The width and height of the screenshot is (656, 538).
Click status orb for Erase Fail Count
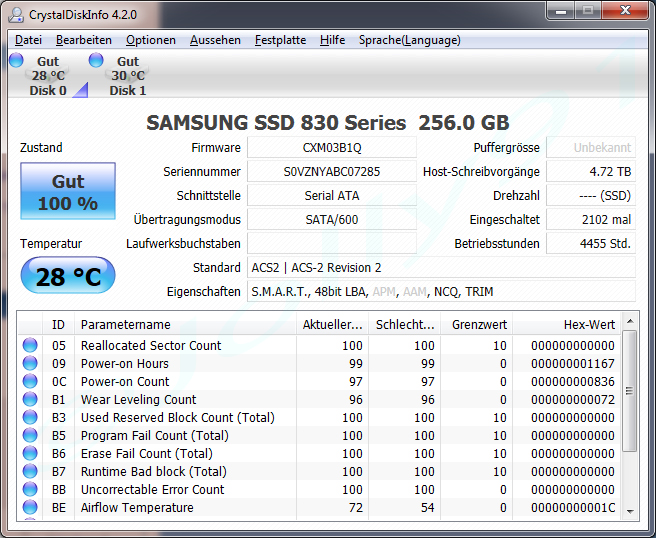[x=30, y=453]
